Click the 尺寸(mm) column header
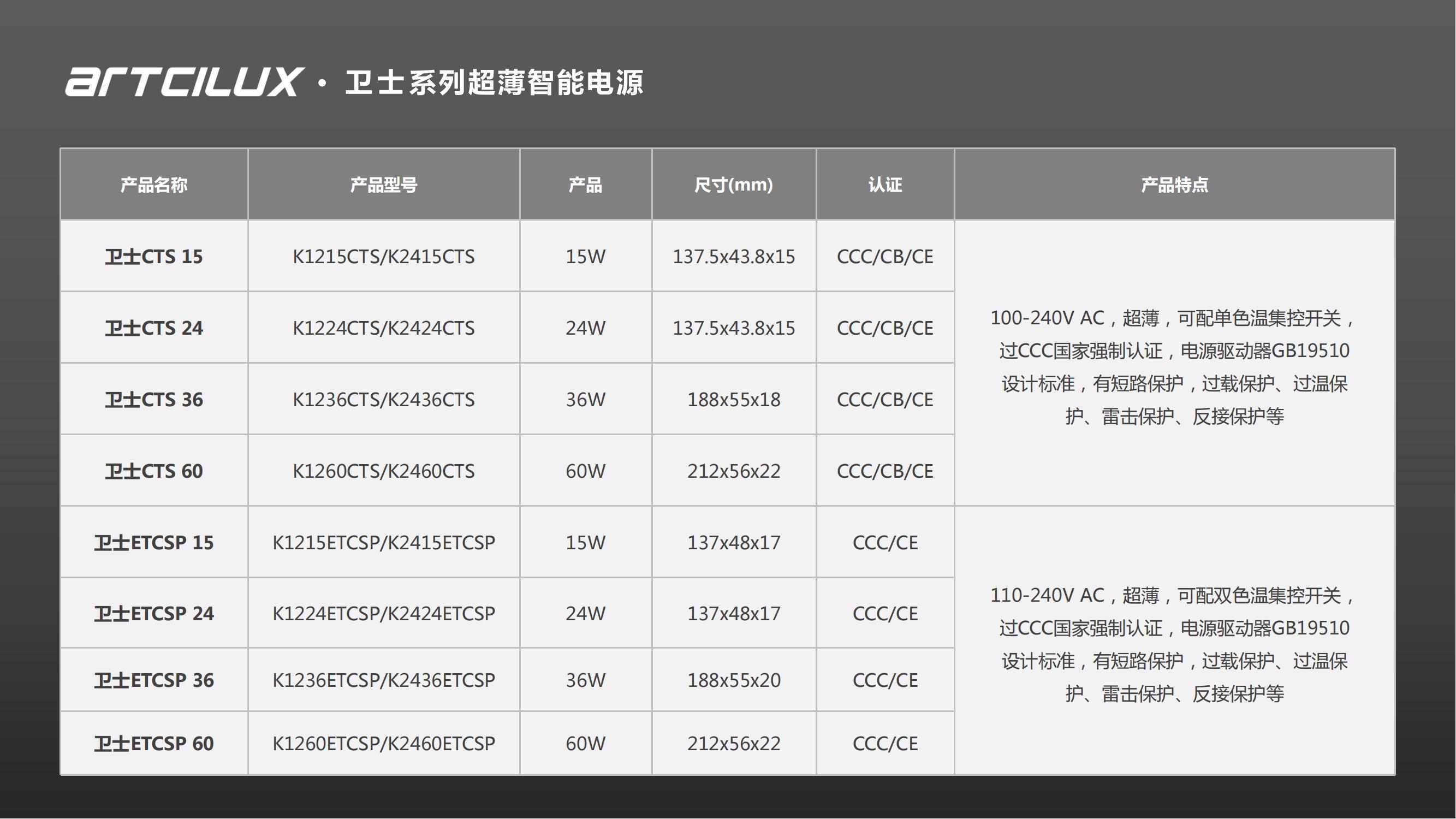This screenshot has height=819, width=1456. click(734, 185)
